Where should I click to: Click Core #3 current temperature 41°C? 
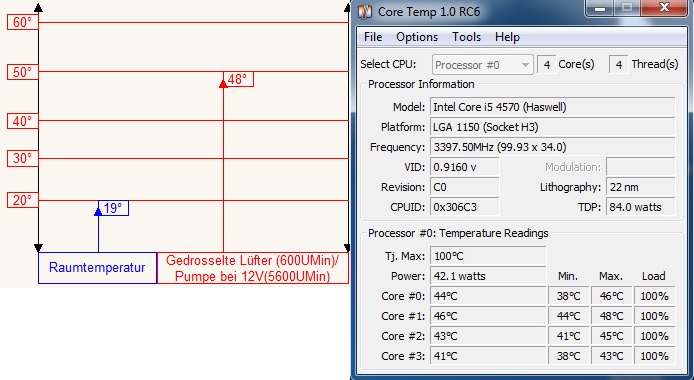(488, 356)
